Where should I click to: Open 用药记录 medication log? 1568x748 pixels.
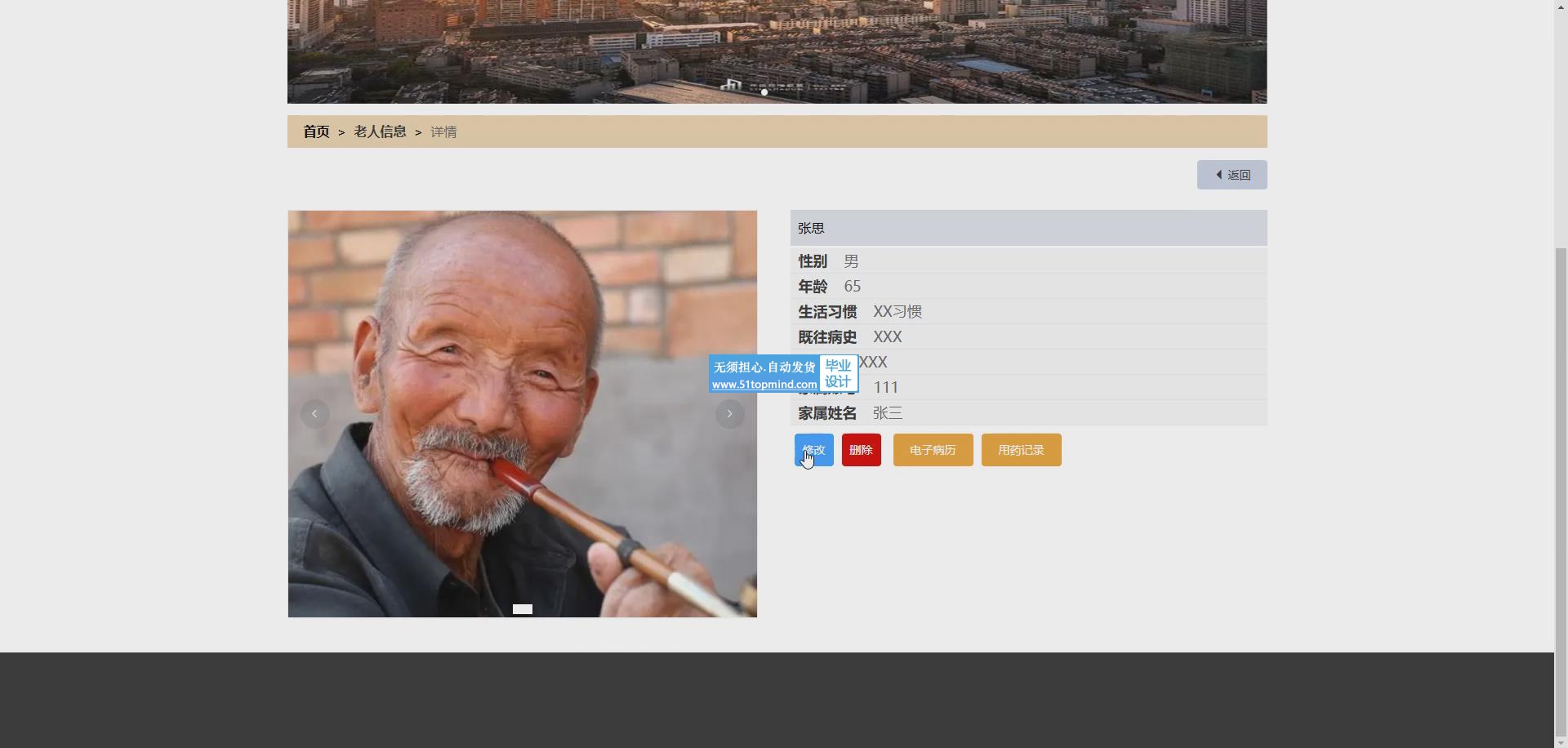tap(1021, 450)
